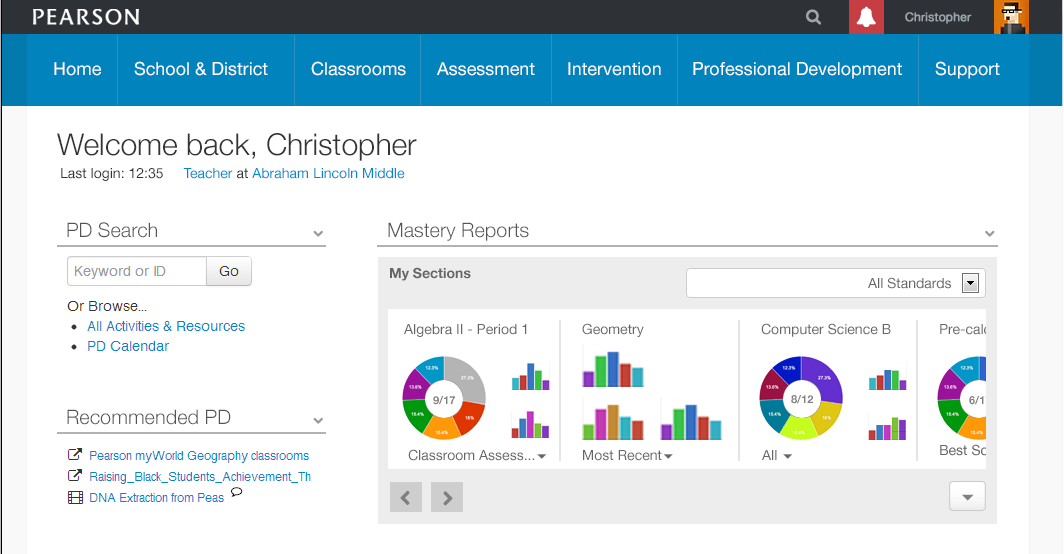This screenshot has height=554, width=1064.
Task: Open Christopher's pixel avatar picture
Action: point(1011,17)
